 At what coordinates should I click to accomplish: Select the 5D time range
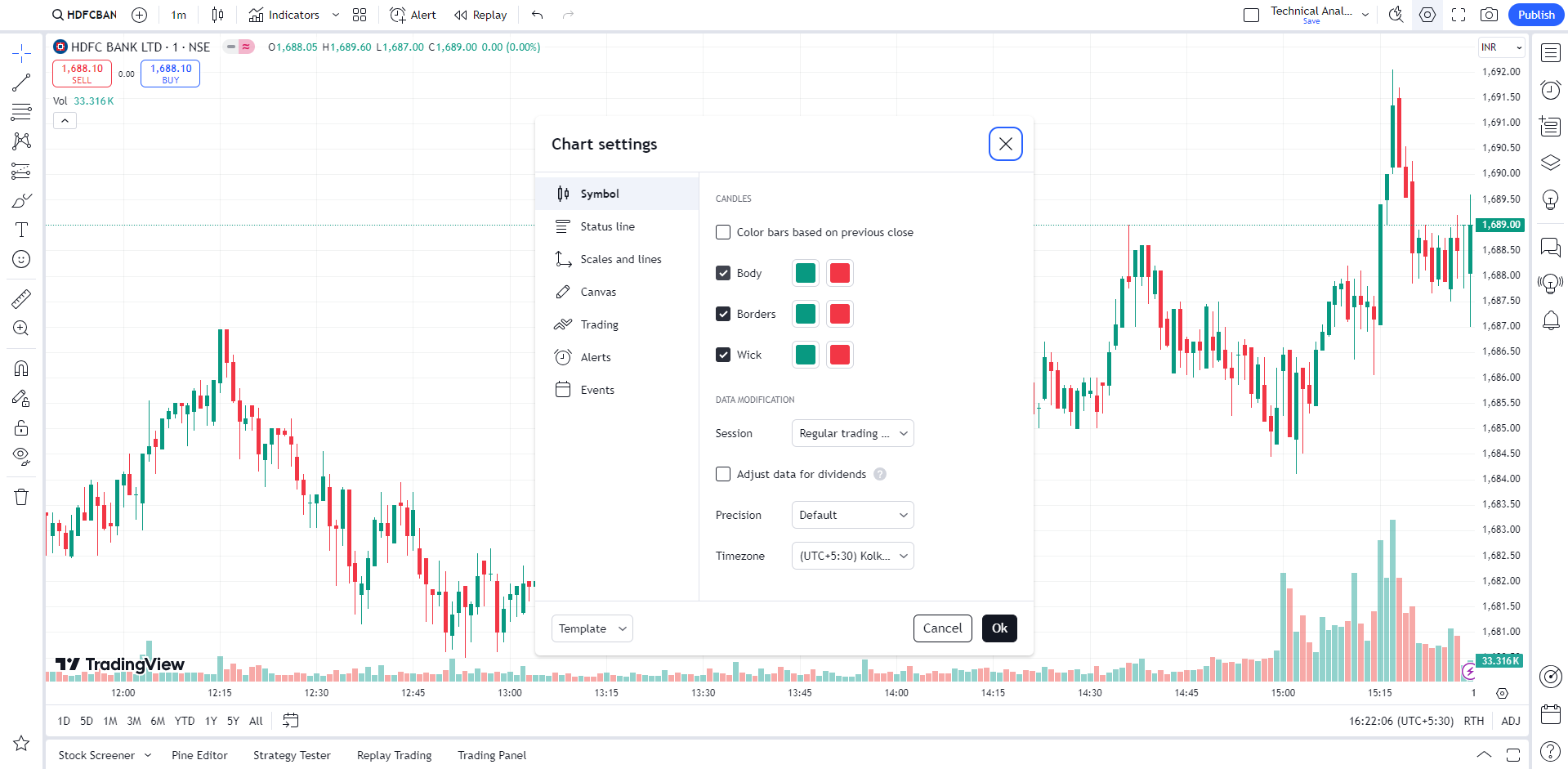click(x=87, y=721)
